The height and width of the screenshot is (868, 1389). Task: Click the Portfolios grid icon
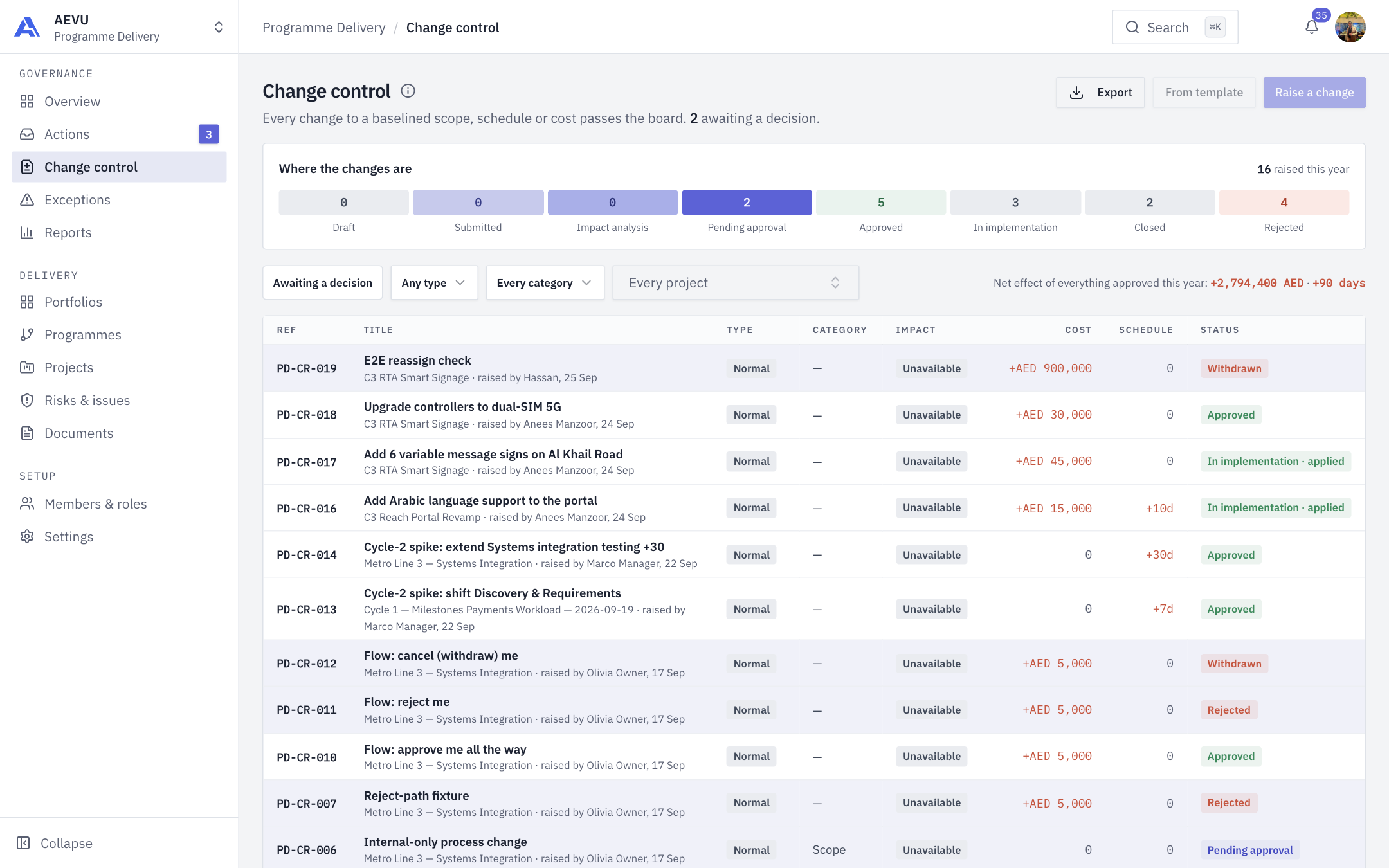[x=27, y=302]
